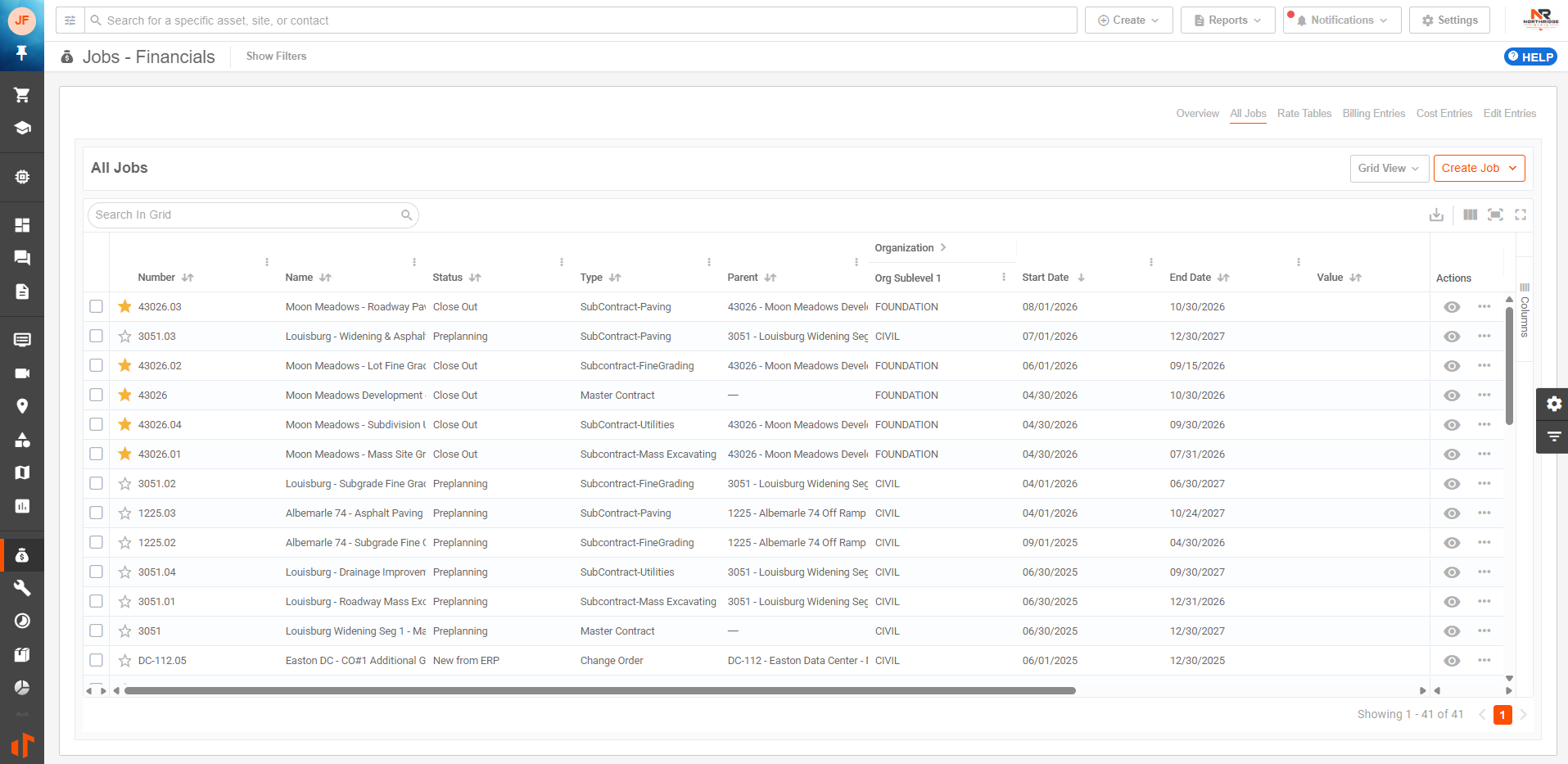Open the folded map sidebar icon
The image size is (1568, 764).
tap(22, 472)
